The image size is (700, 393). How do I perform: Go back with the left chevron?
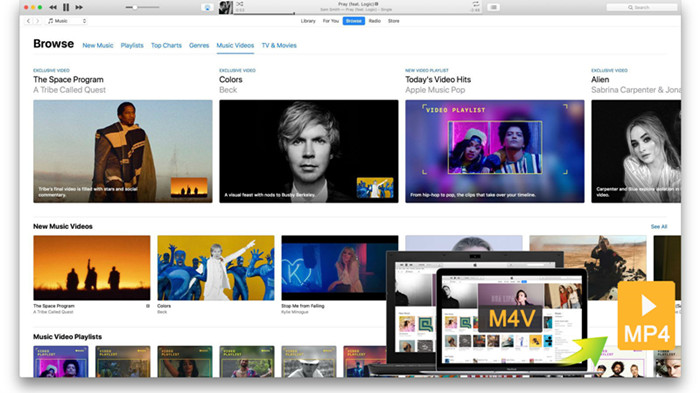pos(29,21)
